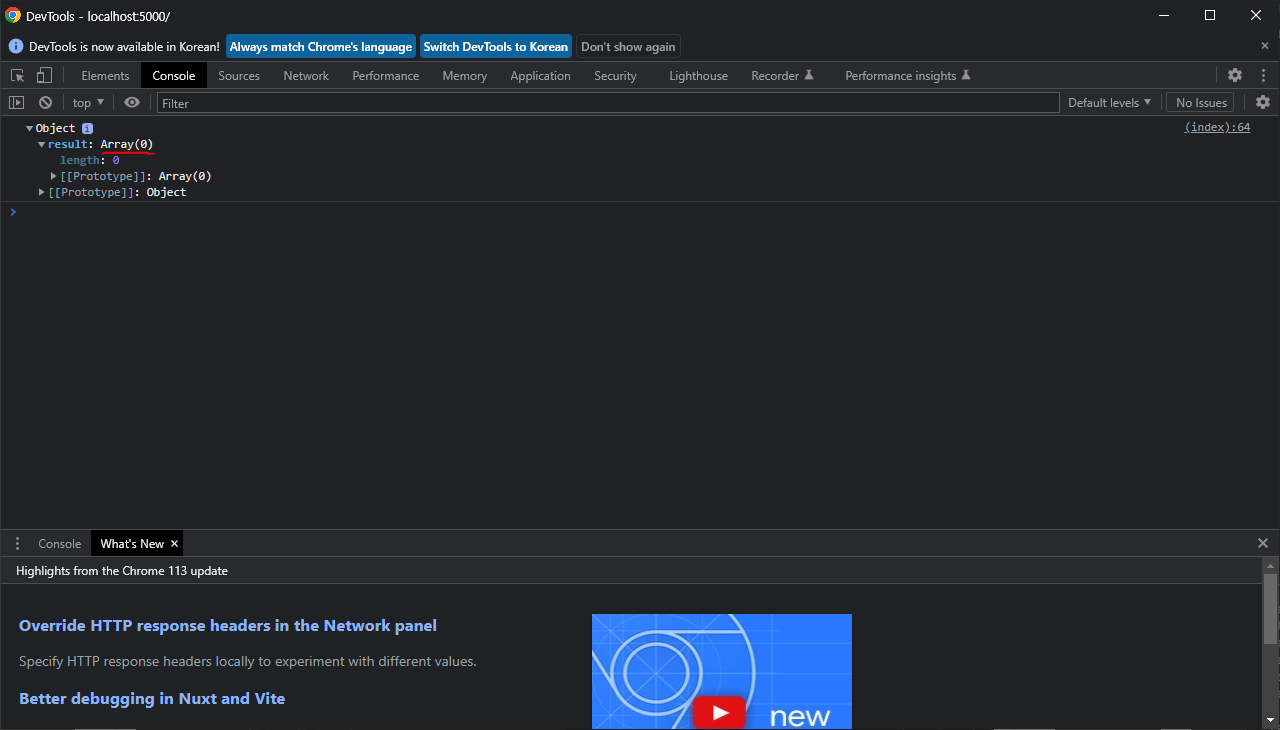Collapse the Object entry in console
The image size is (1280, 730).
(30, 129)
